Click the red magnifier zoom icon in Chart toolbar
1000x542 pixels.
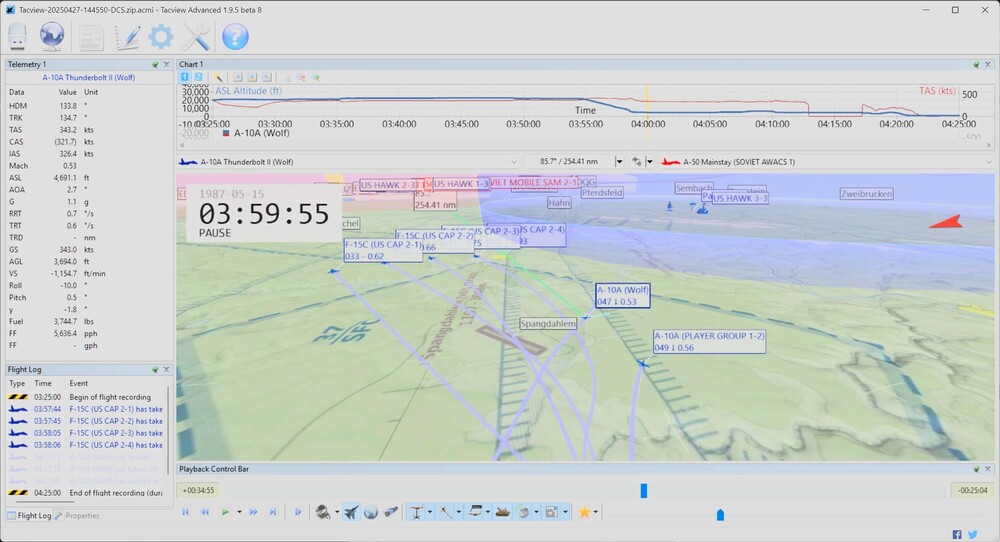(x=301, y=77)
